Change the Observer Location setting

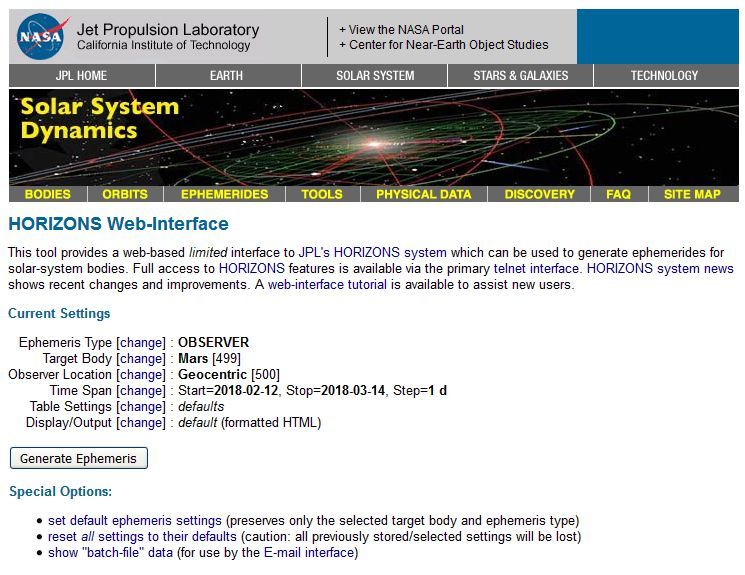pos(141,375)
